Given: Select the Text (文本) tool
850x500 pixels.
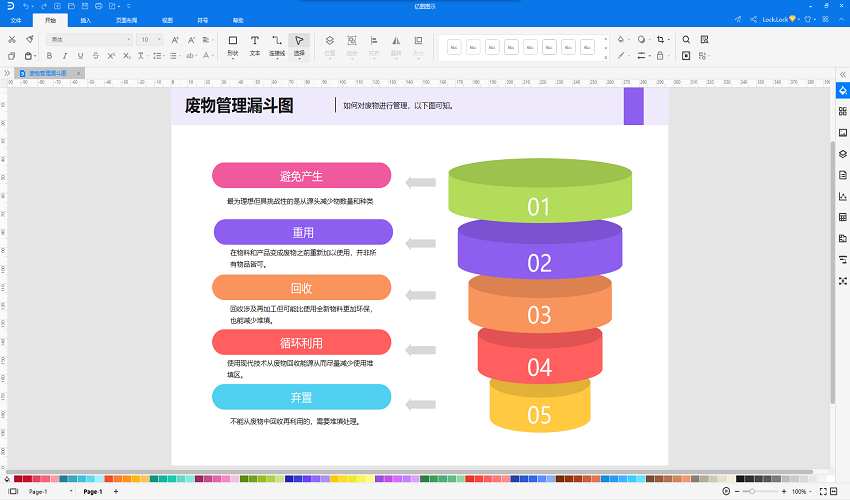Looking at the screenshot, I should pos(255,46).
